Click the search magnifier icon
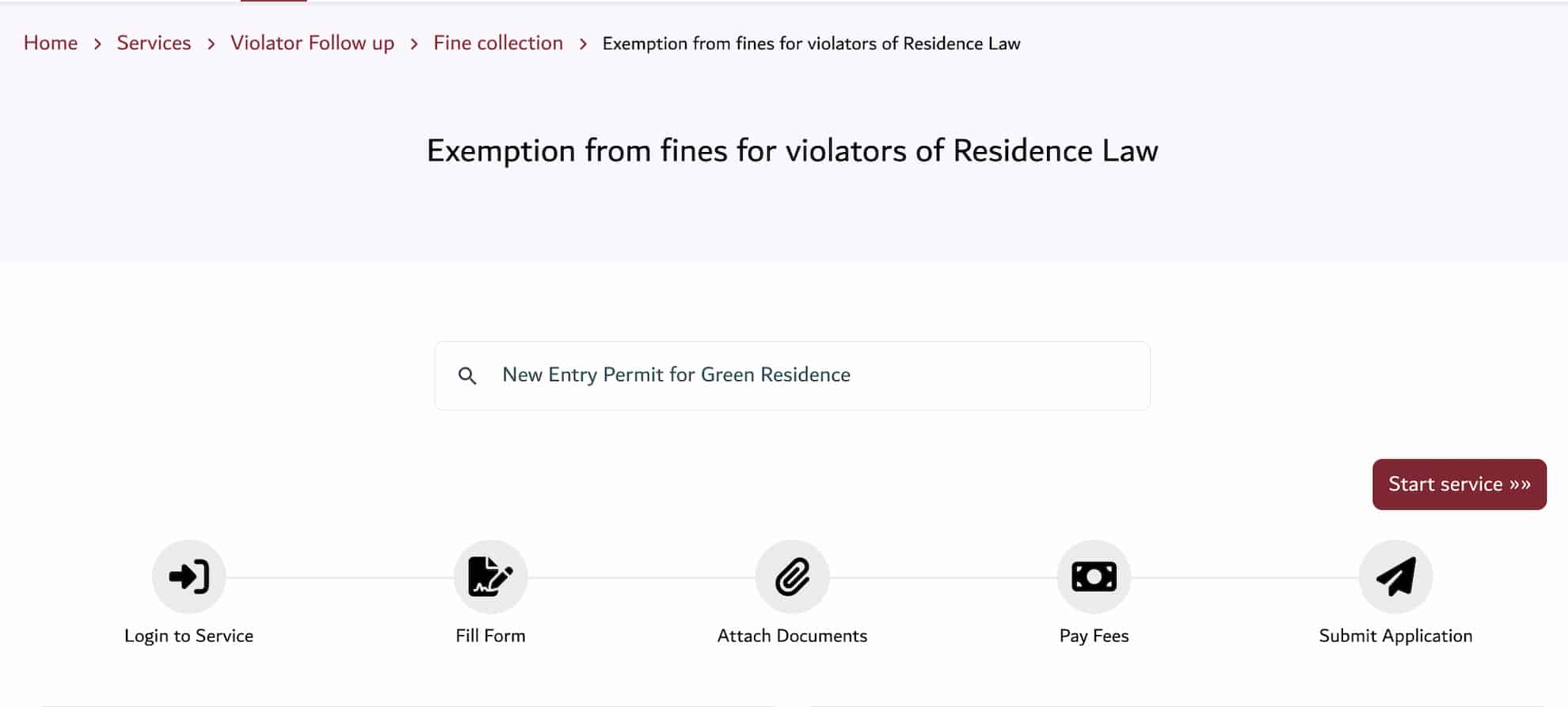The height and width of the screenshot is (707, 1568). (x=468, y=375)
